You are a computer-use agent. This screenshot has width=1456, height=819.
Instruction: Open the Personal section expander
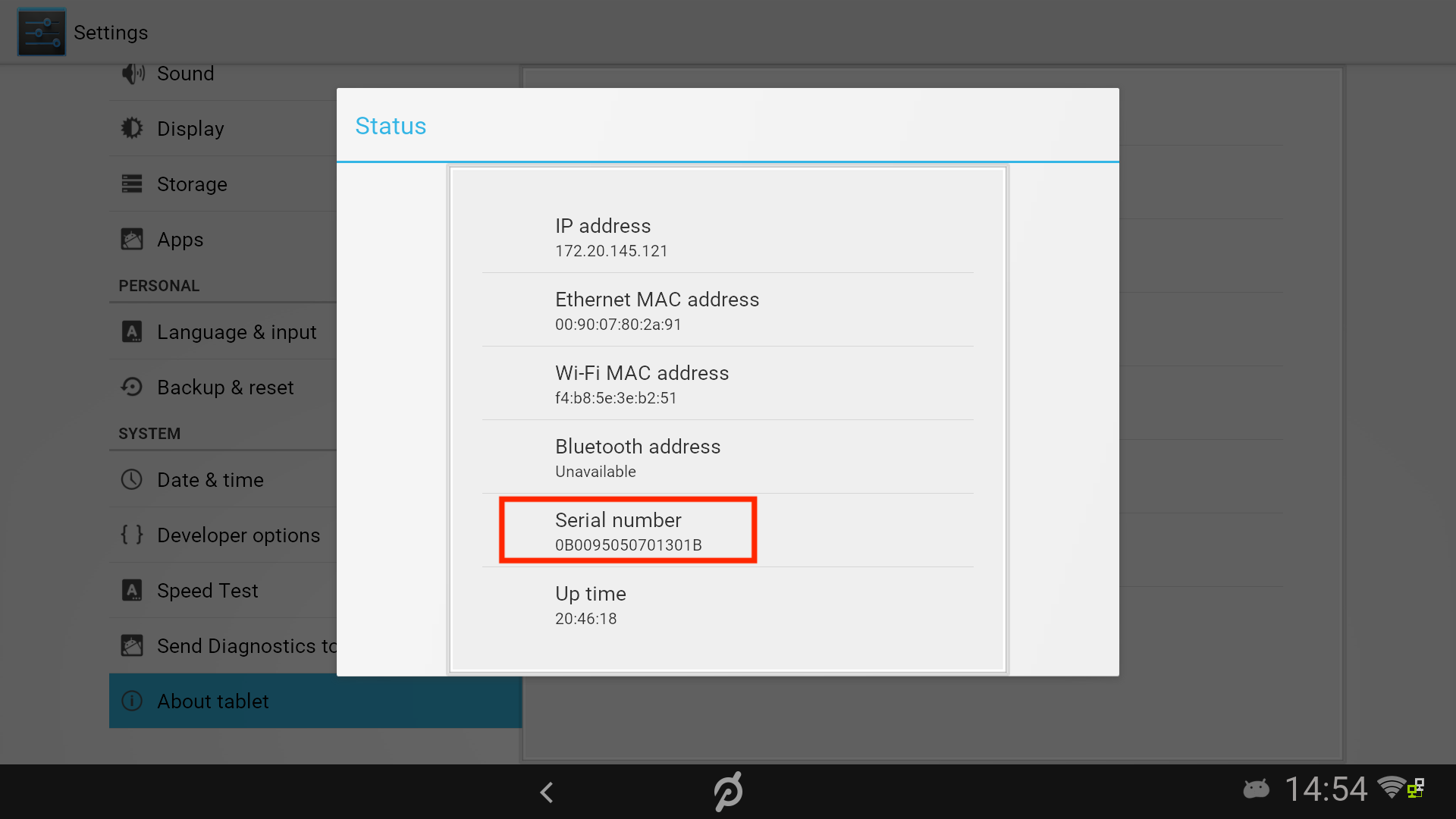160,285
